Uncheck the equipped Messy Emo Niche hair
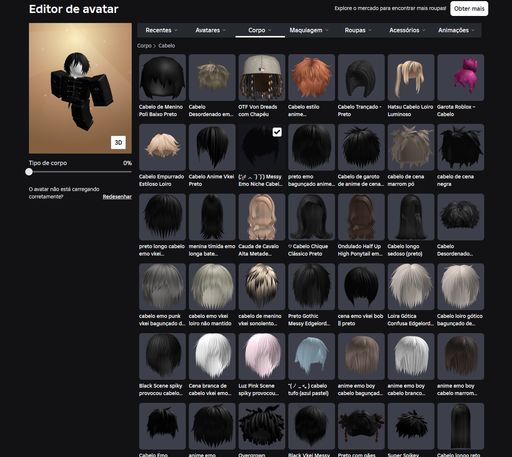The height and width of the screenshot is (457, 512). pyautogui.click(x=277, y=132)
